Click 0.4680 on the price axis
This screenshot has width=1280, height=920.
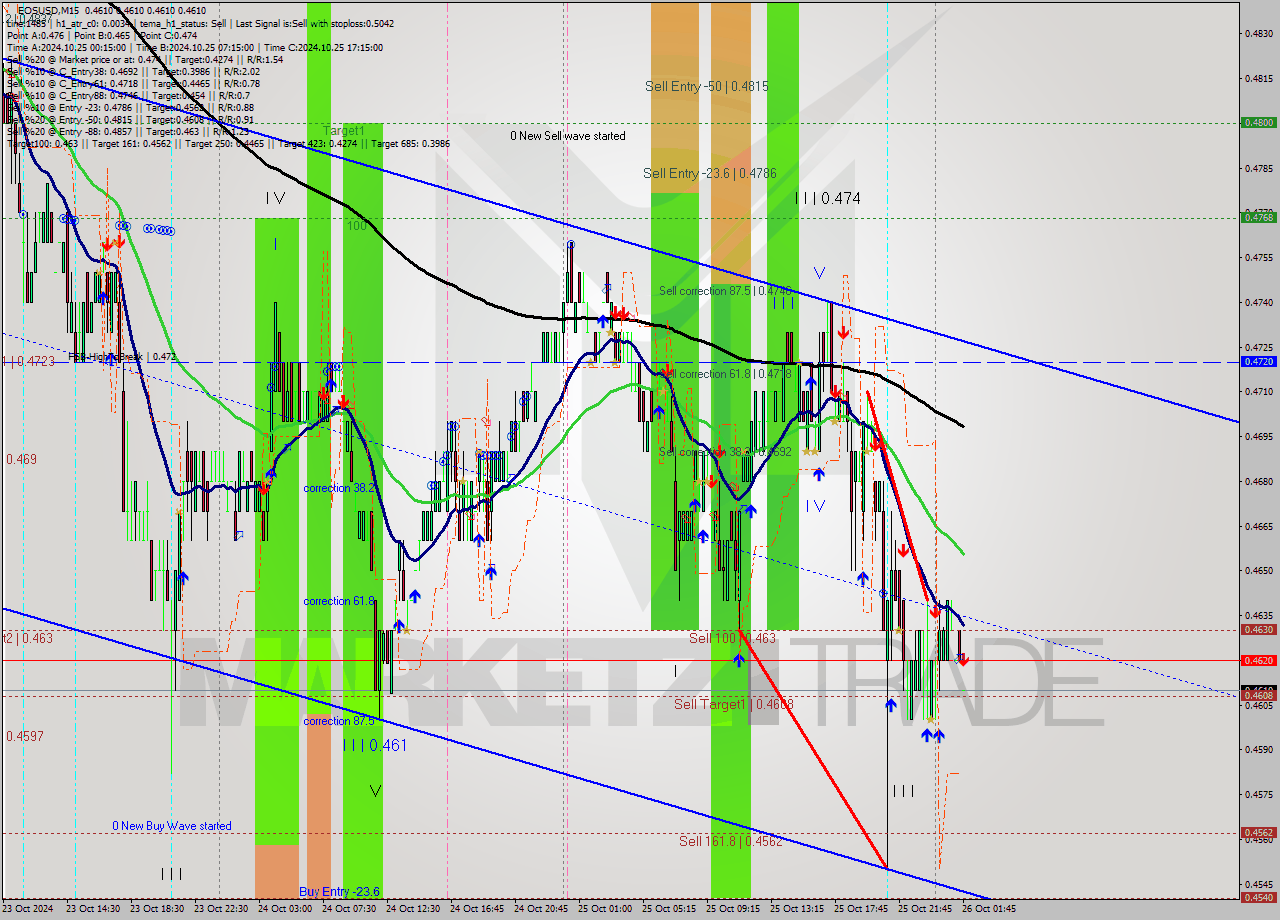1258,481
